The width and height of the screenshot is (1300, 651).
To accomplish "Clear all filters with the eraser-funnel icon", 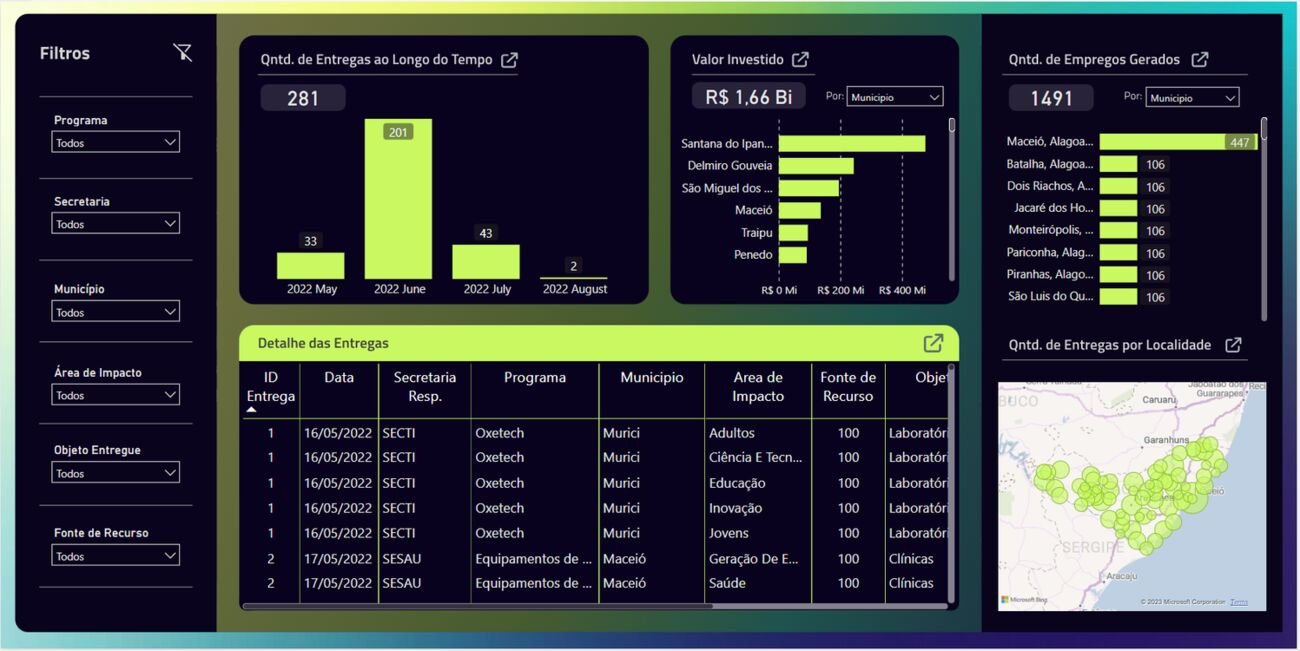I will [x=182, y=53].
